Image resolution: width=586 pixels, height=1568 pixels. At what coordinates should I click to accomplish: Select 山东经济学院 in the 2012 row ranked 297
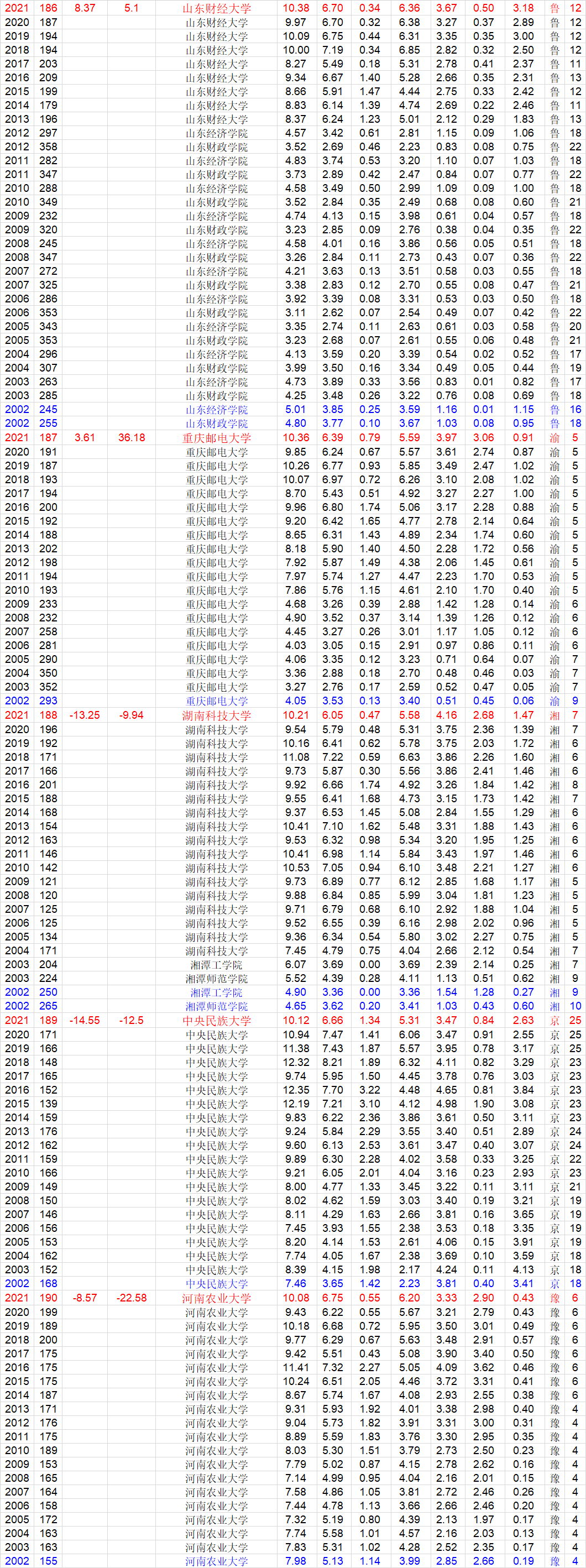(217, 133)
